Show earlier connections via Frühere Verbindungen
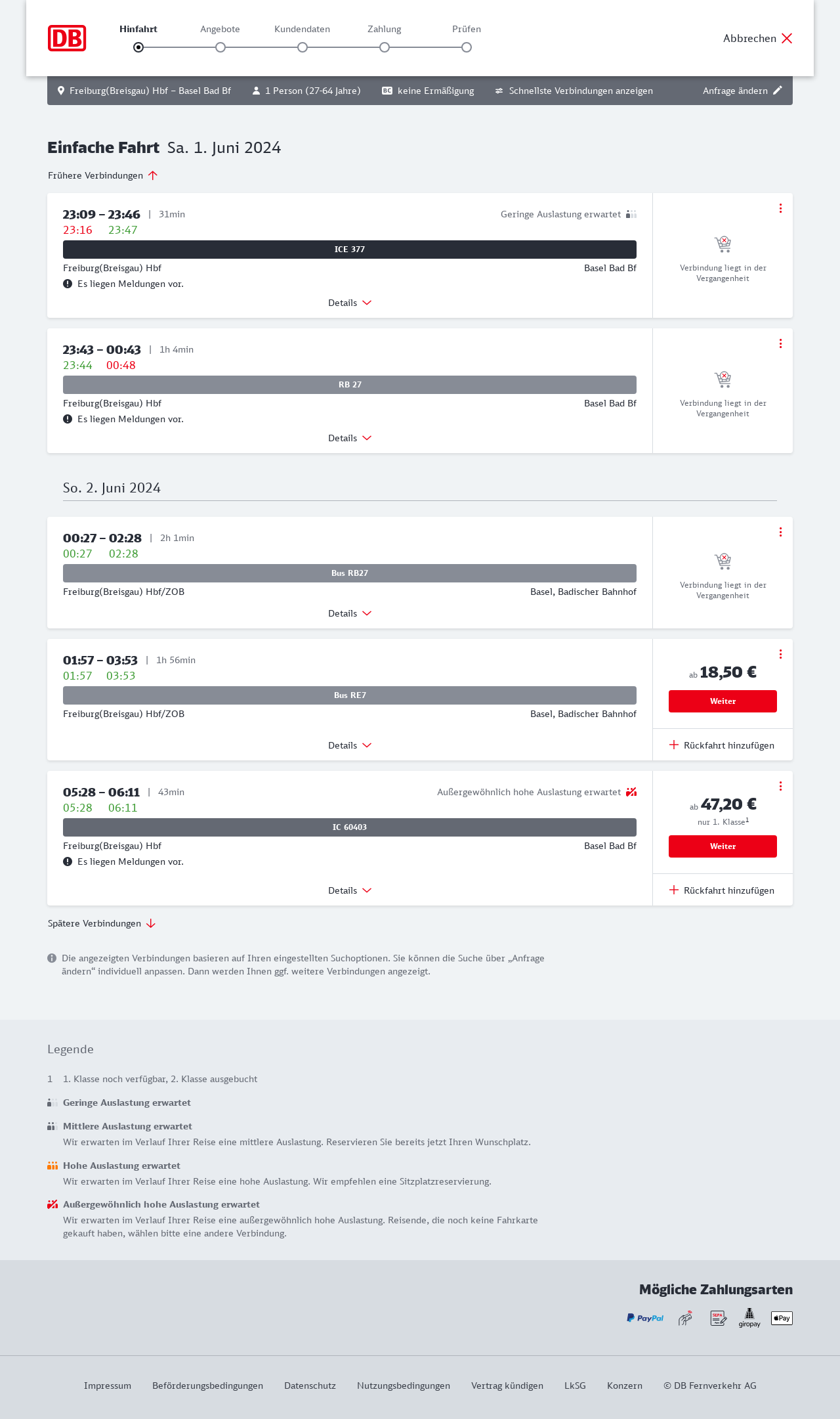Screen dimensions: 840x1419 103,175
